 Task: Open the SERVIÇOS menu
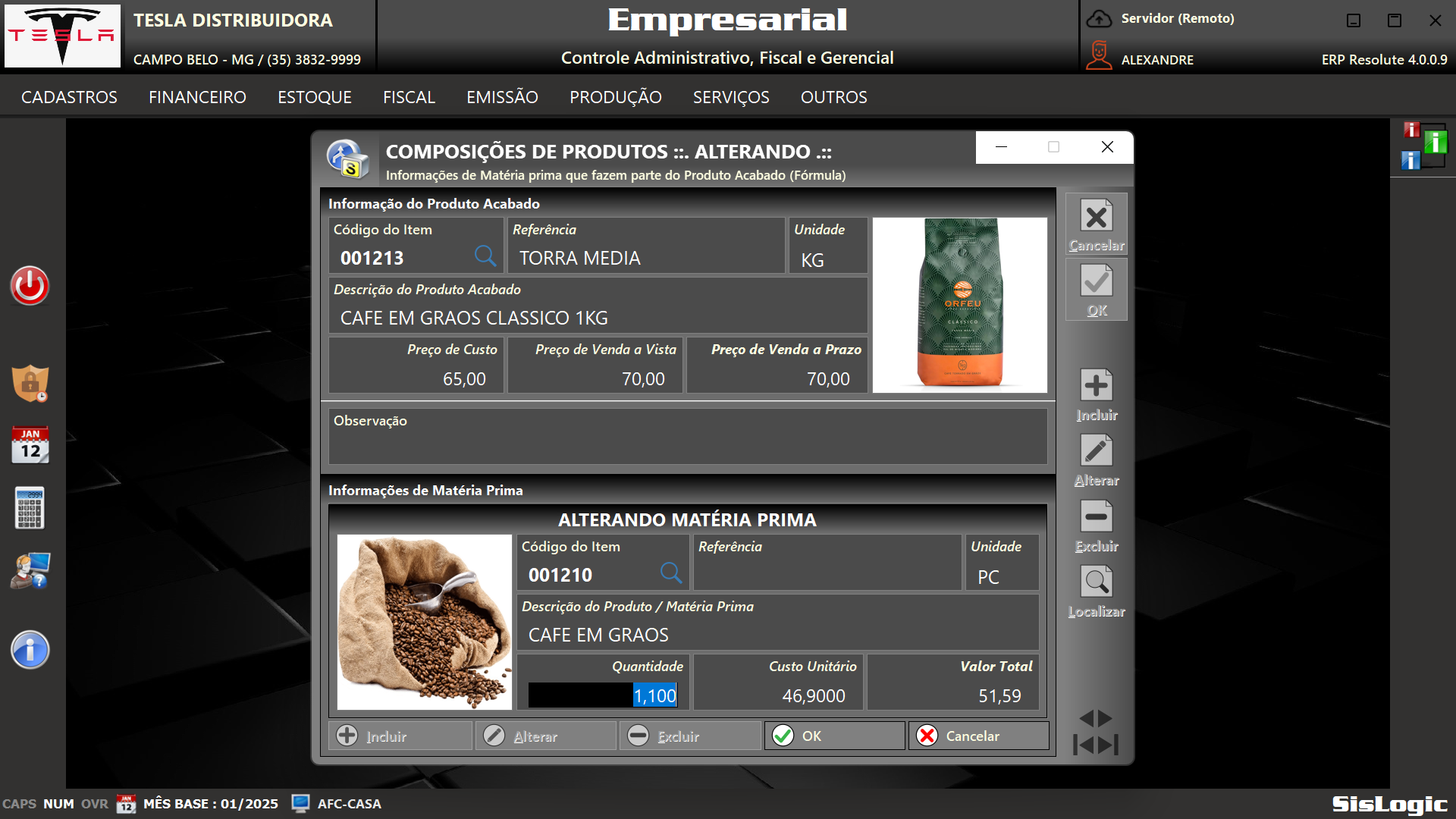tap(731, 97)
